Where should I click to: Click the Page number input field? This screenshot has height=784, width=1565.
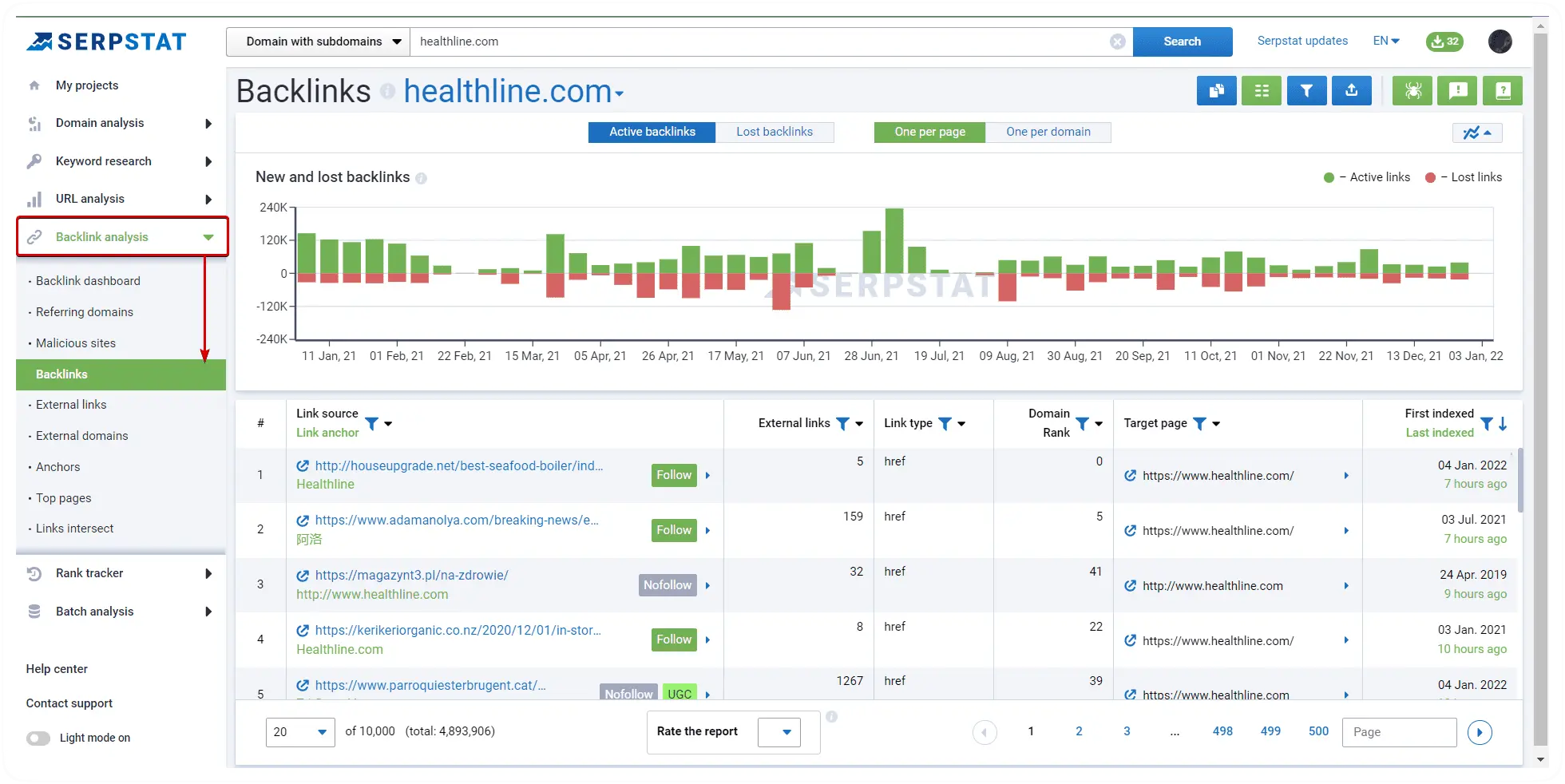tap(1399, 732)
